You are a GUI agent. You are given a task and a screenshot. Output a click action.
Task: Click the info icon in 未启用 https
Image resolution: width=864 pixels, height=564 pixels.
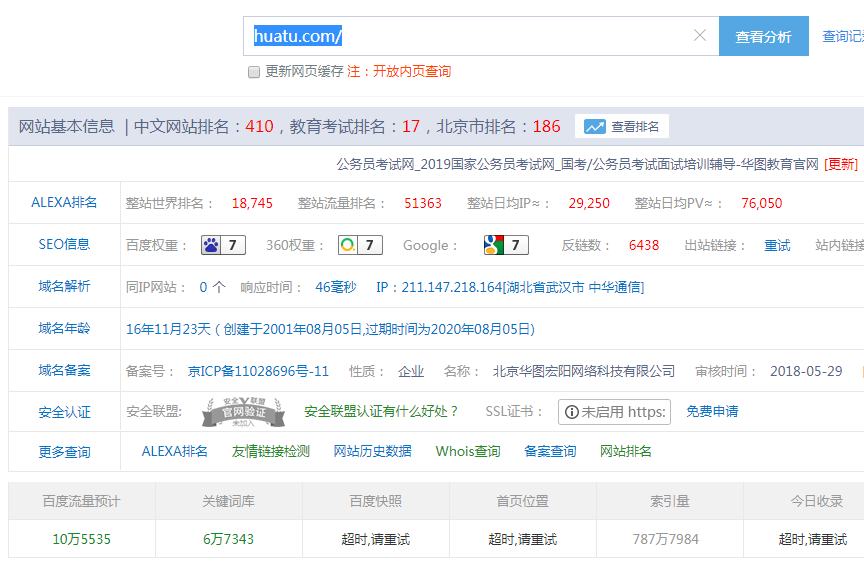(x=572, y=412)
